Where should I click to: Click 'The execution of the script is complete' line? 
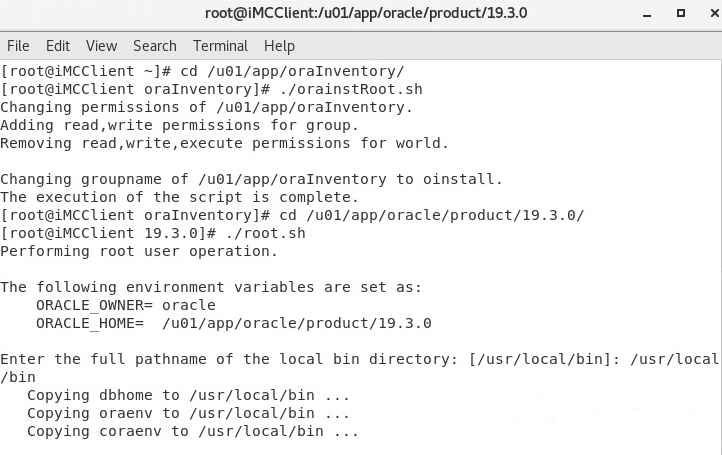[179, 197]
